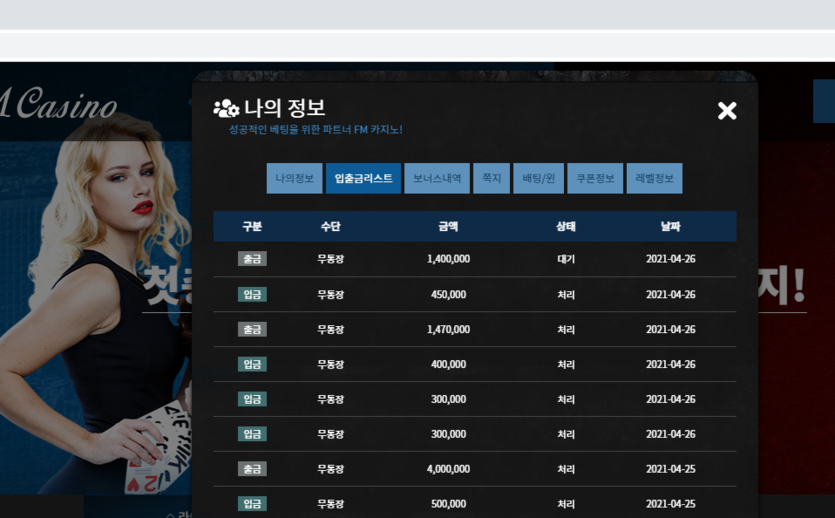The image size is (835, 518).
Task: Click the 대기 status in the first row
Action: point(566,259)
